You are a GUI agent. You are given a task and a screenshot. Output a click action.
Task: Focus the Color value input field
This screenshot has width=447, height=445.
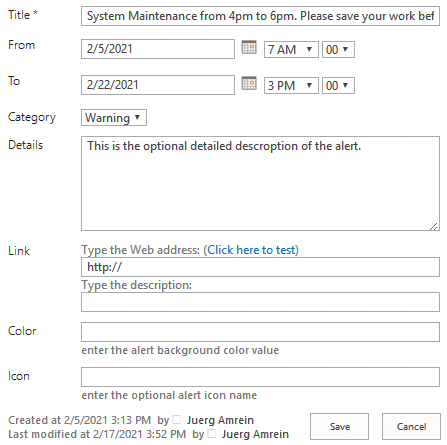click(260, 332)
